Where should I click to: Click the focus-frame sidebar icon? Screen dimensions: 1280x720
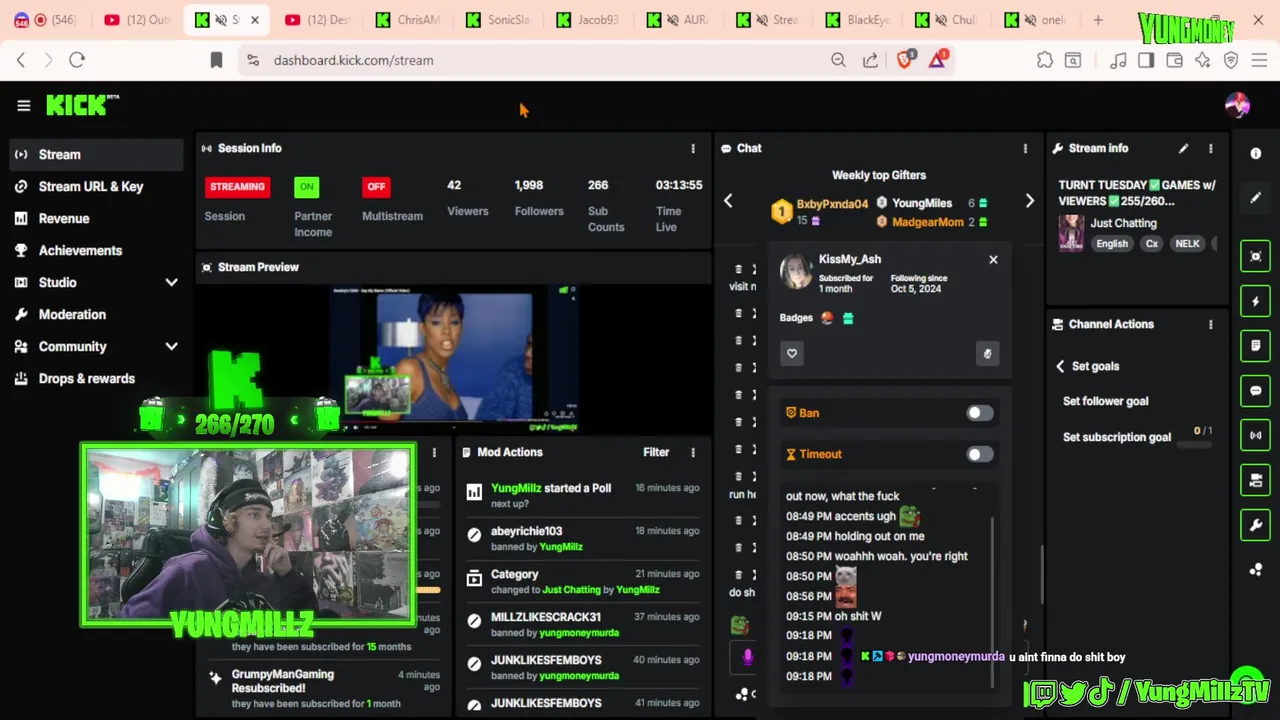pos(1256,256)
